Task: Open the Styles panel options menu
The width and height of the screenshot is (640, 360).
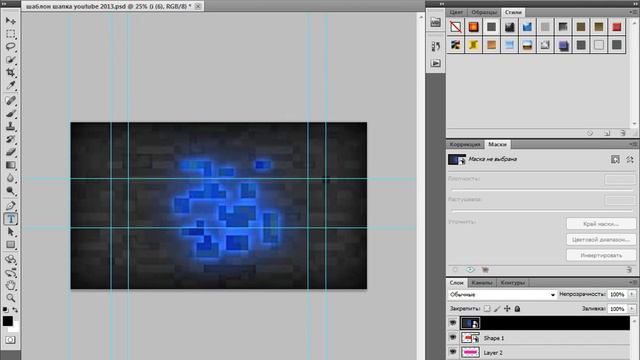Action: pyautogui.click(x=633, y=12)
